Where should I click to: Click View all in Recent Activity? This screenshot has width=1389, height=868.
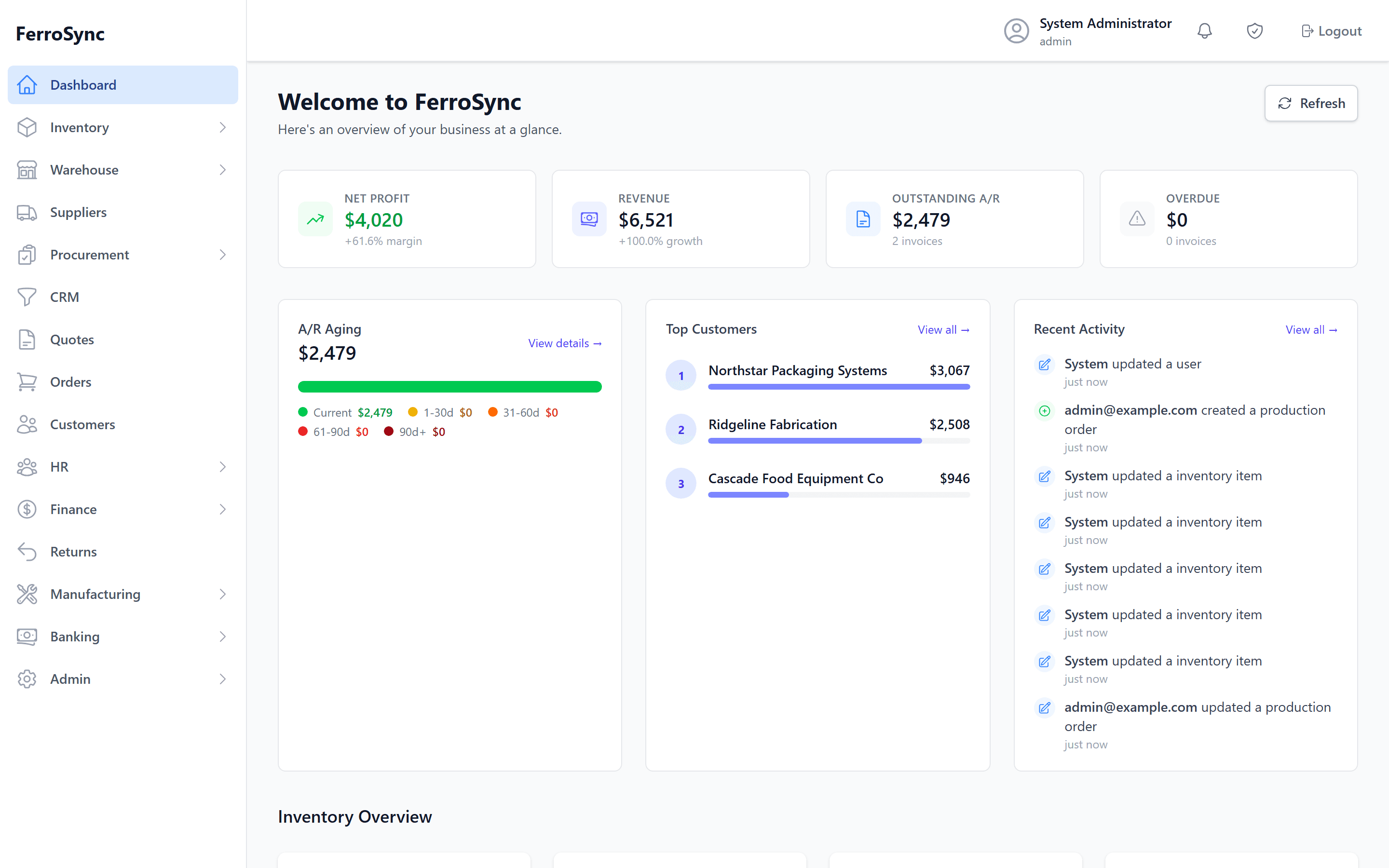(x=1311, y=329)
